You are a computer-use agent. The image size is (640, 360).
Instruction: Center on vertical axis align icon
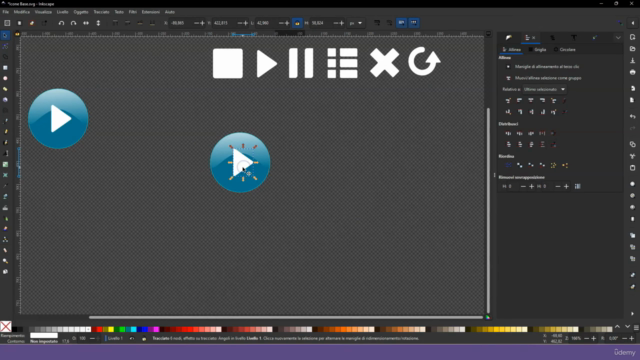tap(531, 100)
